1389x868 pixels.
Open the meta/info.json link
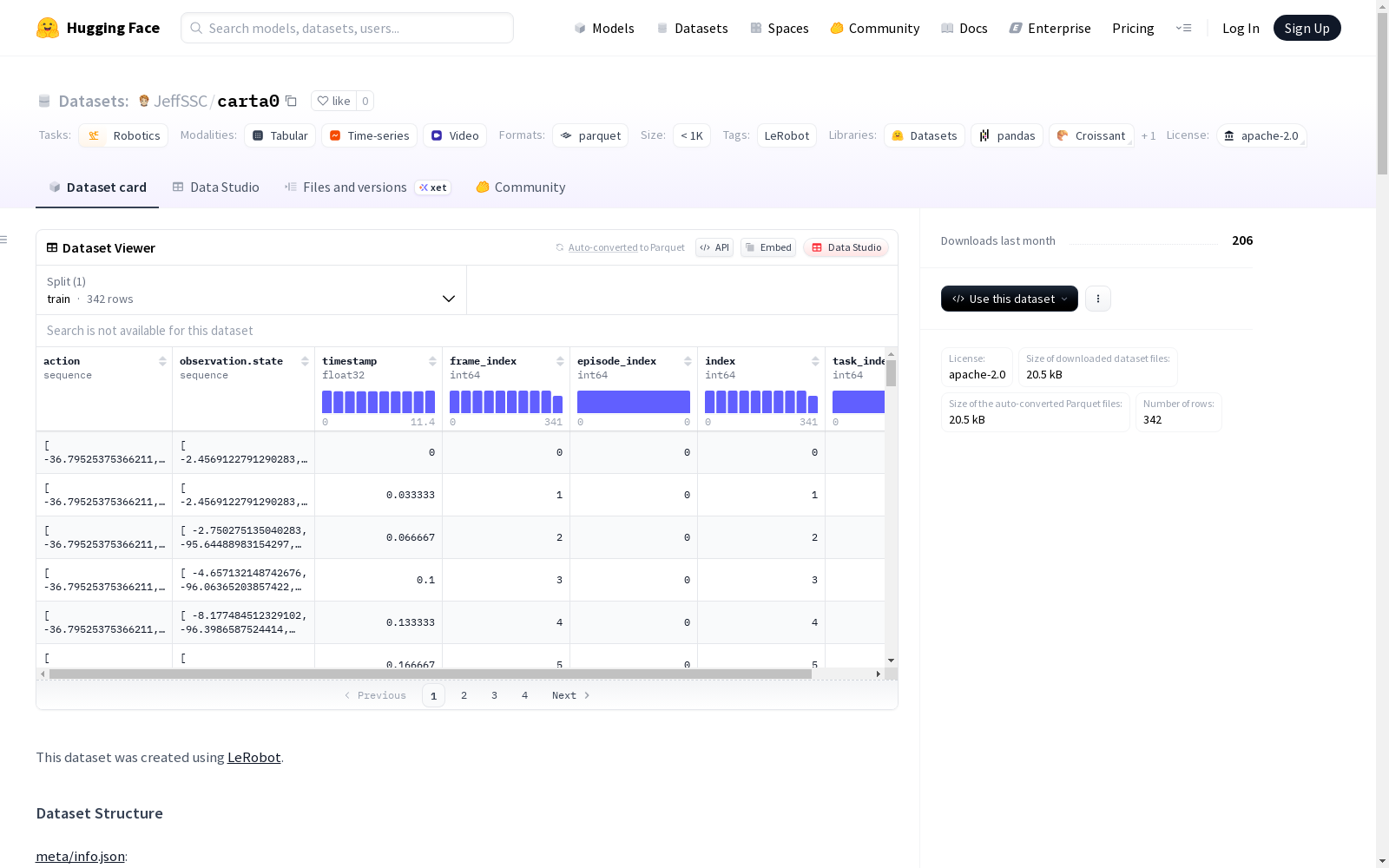[x=80, y=856]
